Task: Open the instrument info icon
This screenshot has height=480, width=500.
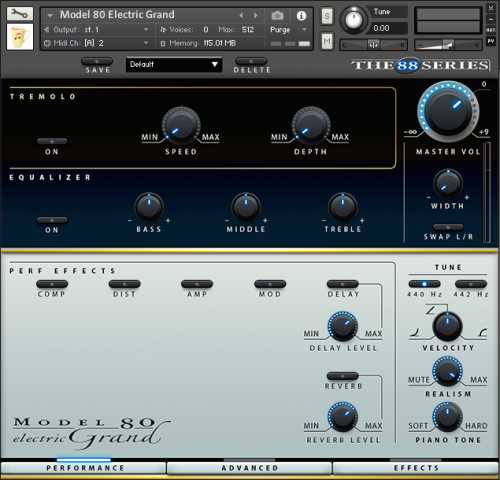Action: click(301, 16)
